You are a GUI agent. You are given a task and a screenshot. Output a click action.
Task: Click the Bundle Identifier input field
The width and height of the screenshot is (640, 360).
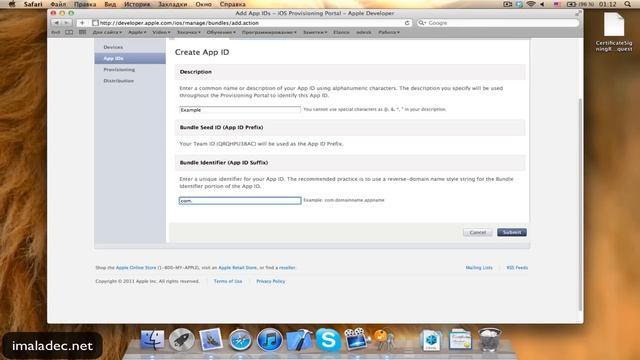click(x=240, y=200)
